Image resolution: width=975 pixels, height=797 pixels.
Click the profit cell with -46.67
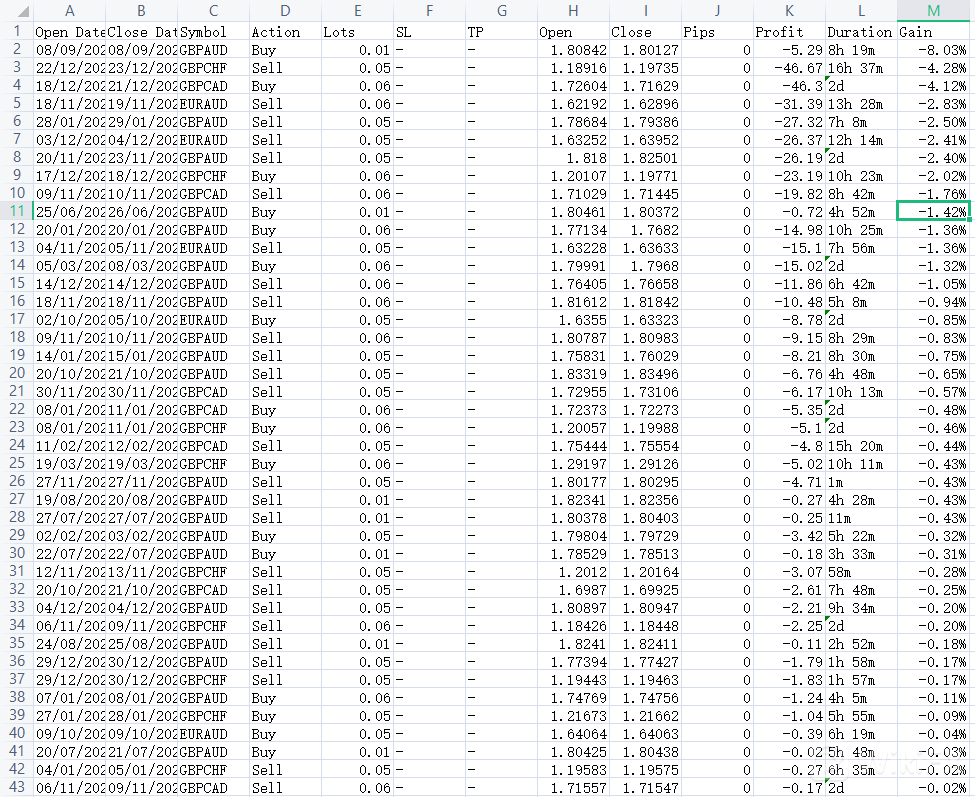pyautogui.click(x=789, y=68)
